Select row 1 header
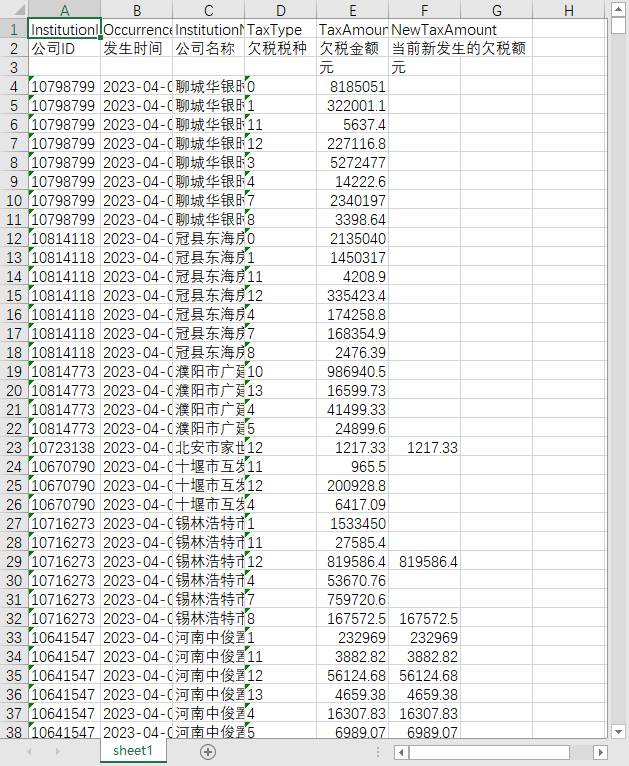Image resolution: width=629 pixels, height=766 pixels. (14, 29)
